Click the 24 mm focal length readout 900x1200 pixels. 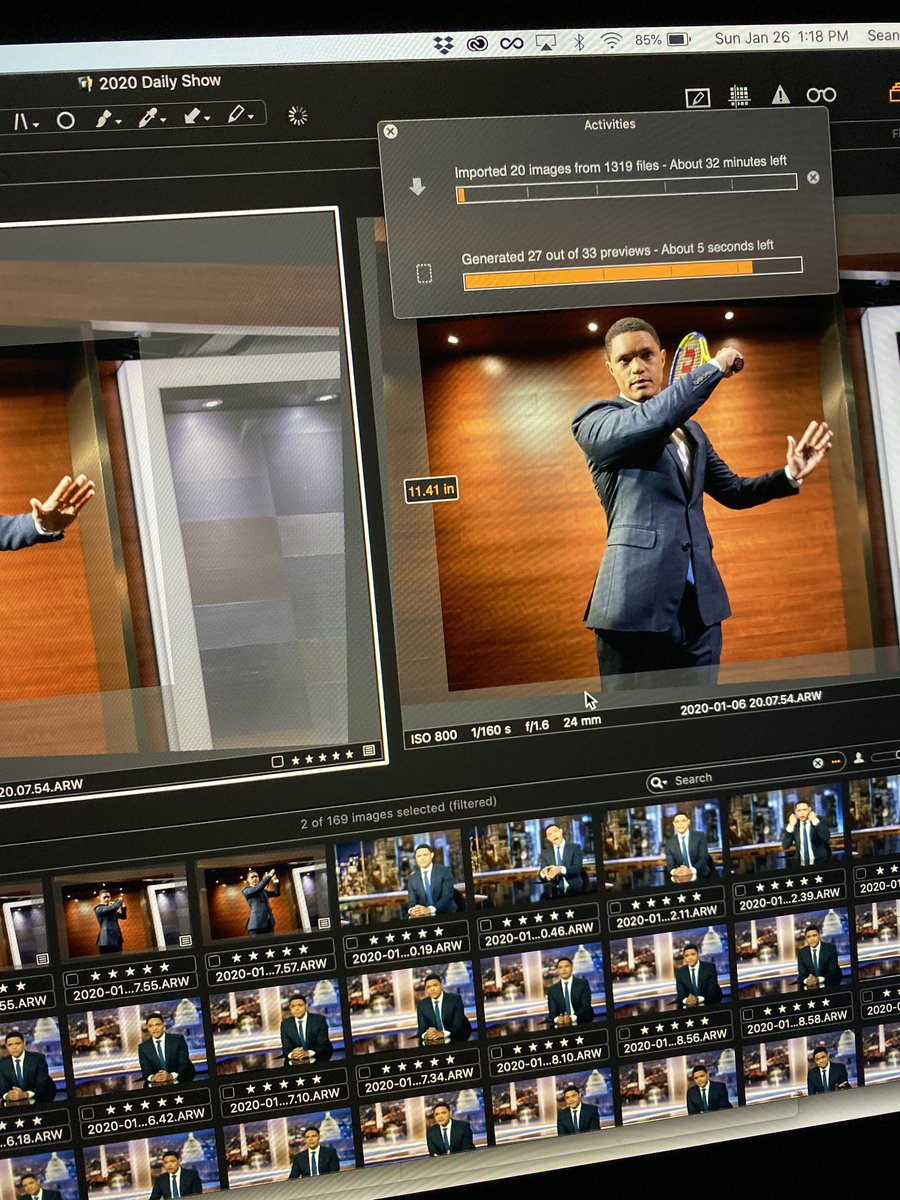(x=582, y=722)
